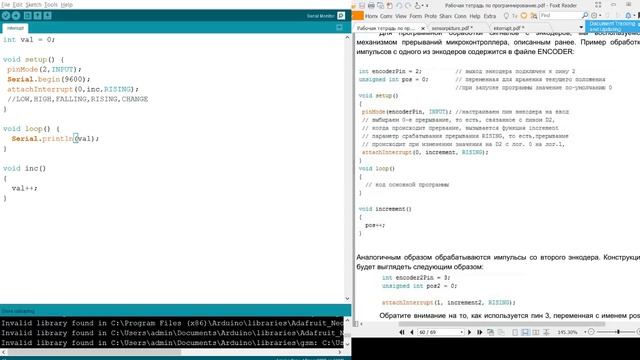The height and width of the screenshot is (360, 640).
Task: Click the Foxit fullscreen toggle icon
Action: pyautogui.click(x=598, y=5)
